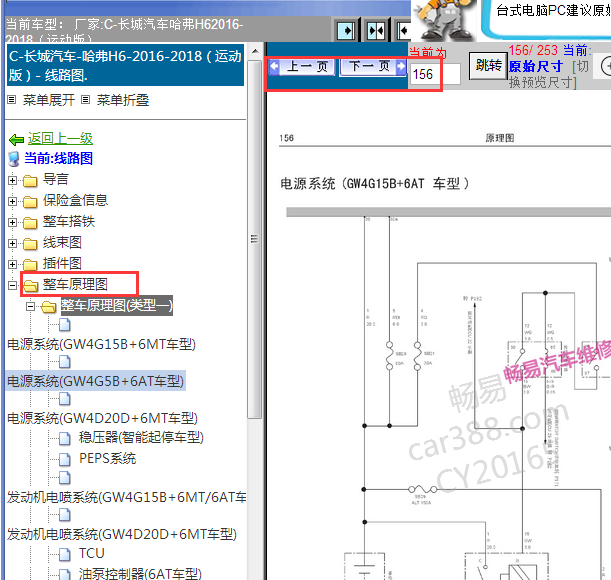
Task: Click the tree panel scroll-up arrow
Action: 255,51
